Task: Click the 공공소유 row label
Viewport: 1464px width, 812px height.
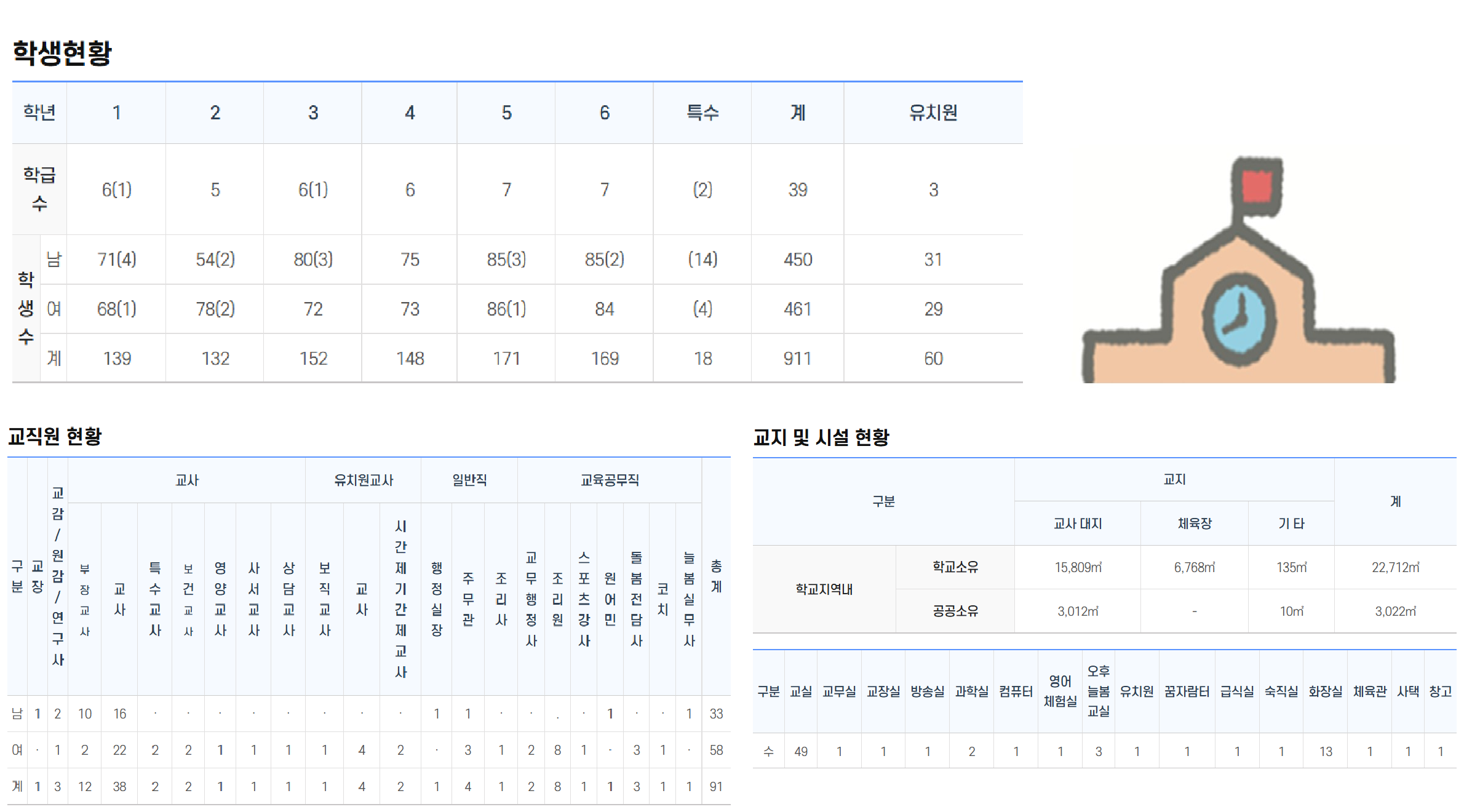Action: (x=955, y=611)
